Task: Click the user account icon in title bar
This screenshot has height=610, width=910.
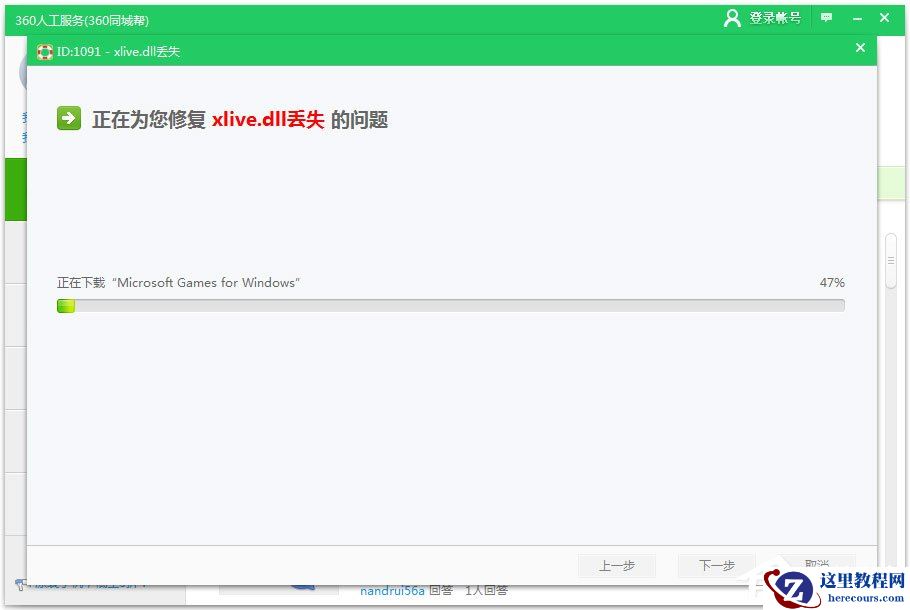Action: click(x=732, y=17)
